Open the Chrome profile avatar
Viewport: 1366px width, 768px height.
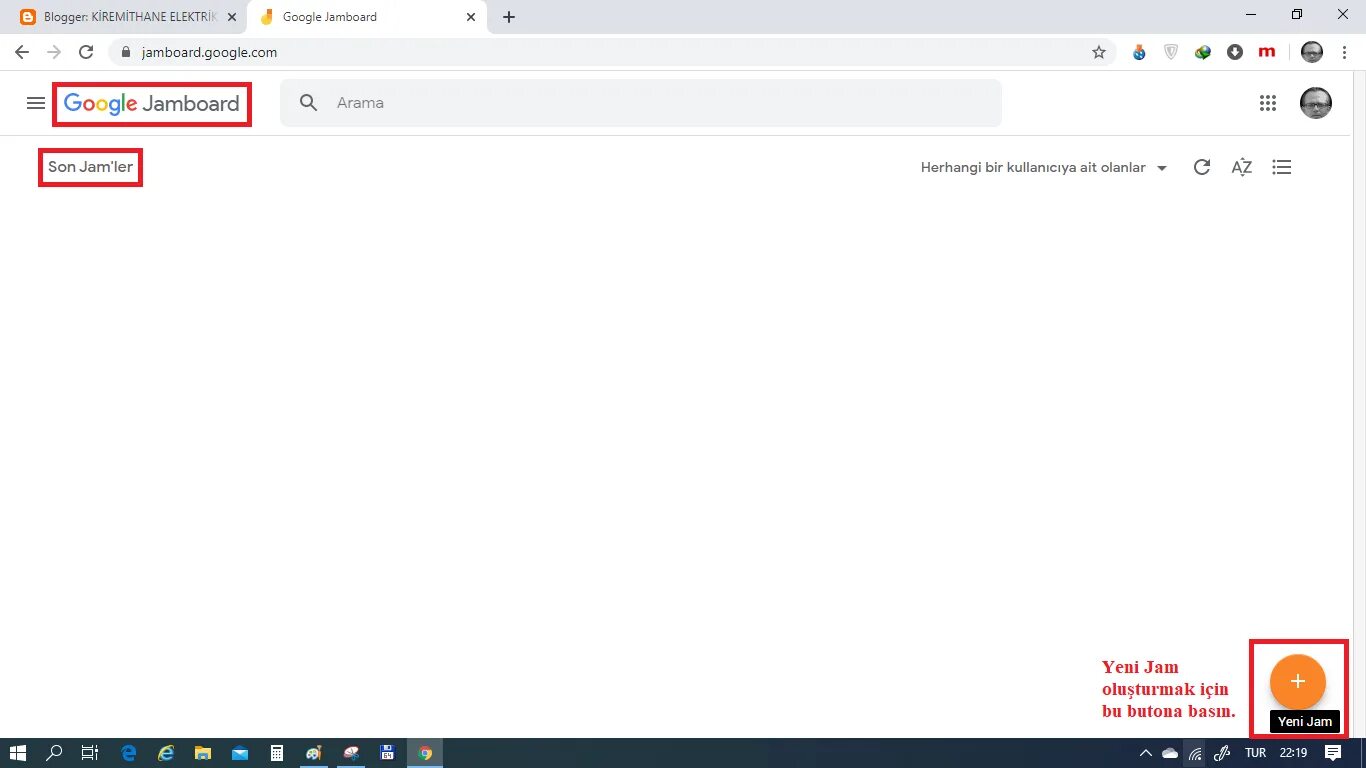1312,52
